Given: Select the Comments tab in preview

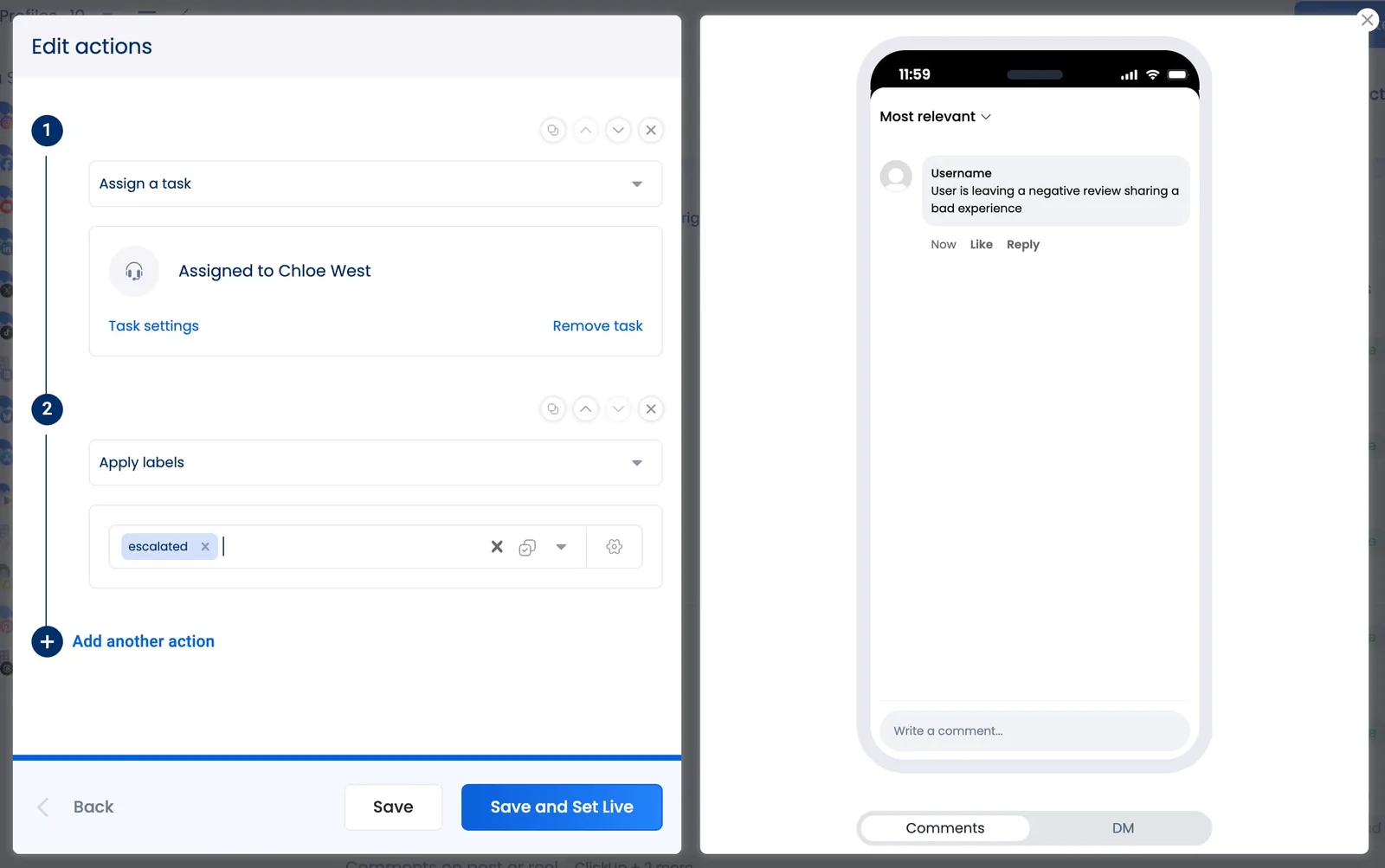Looking at the screenshot, I should pyautogui.click(x=945, y=828).
